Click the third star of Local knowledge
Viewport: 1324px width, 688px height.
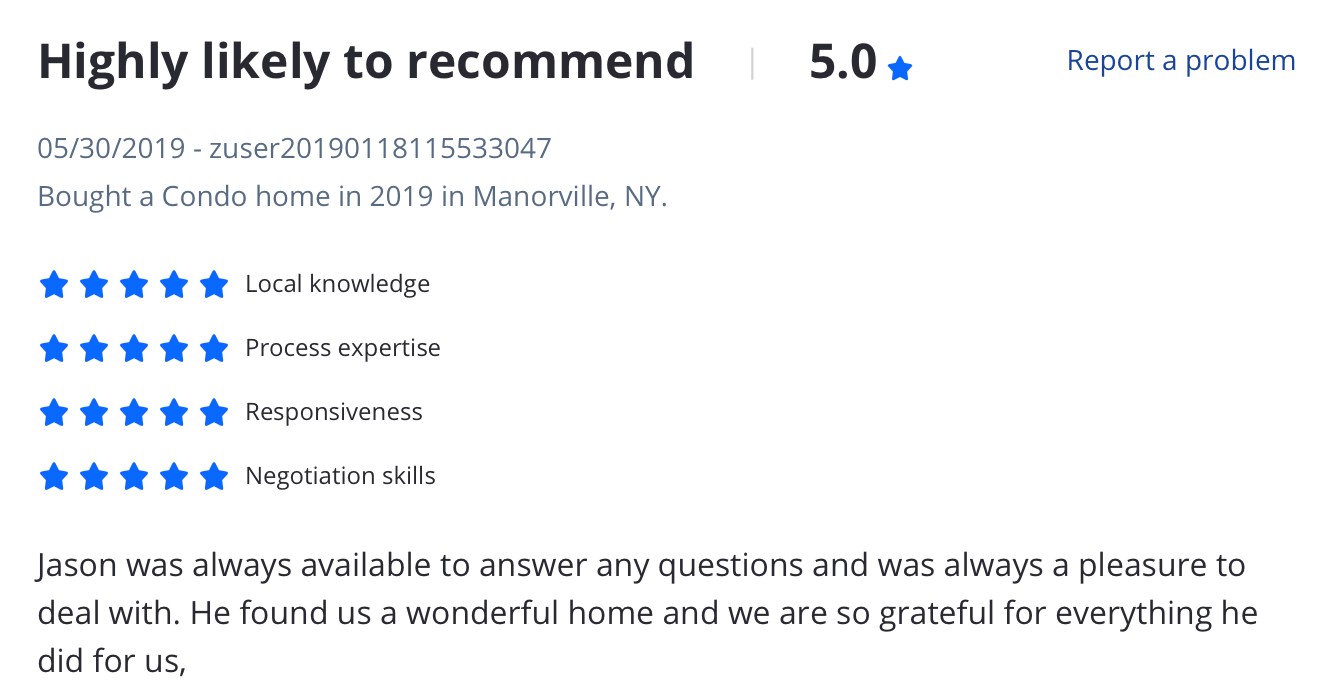134,285
